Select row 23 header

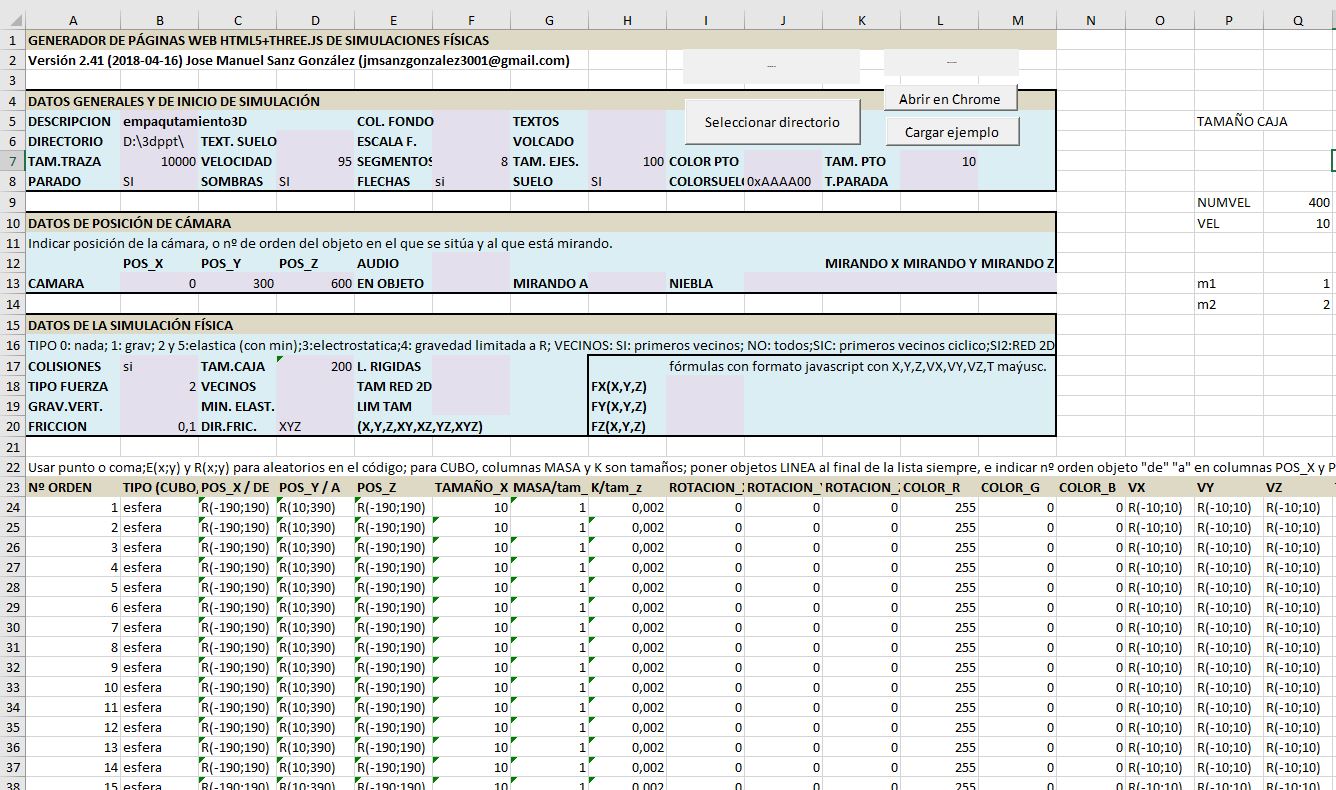pos(12,488)
